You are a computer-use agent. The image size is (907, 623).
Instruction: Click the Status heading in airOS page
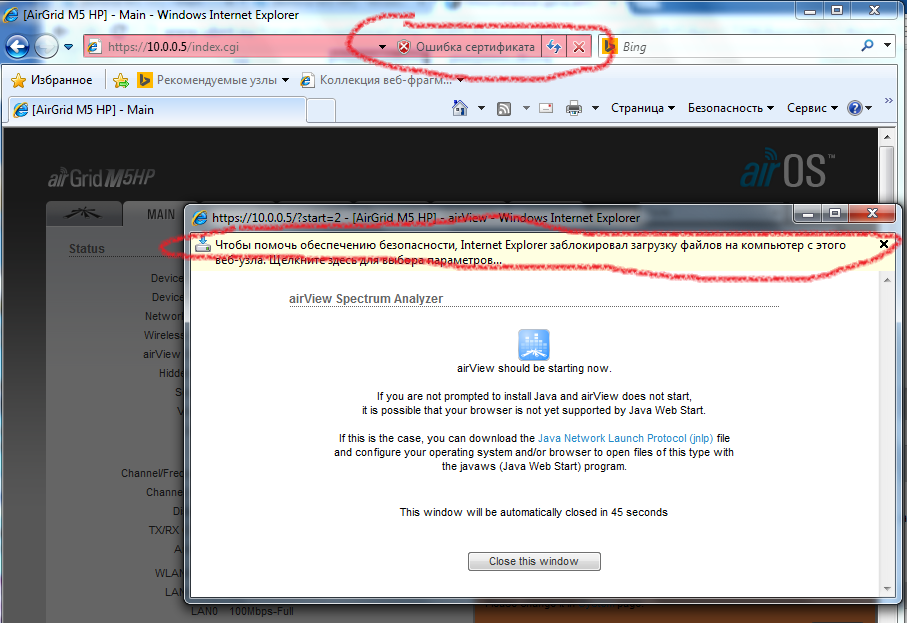87,249
